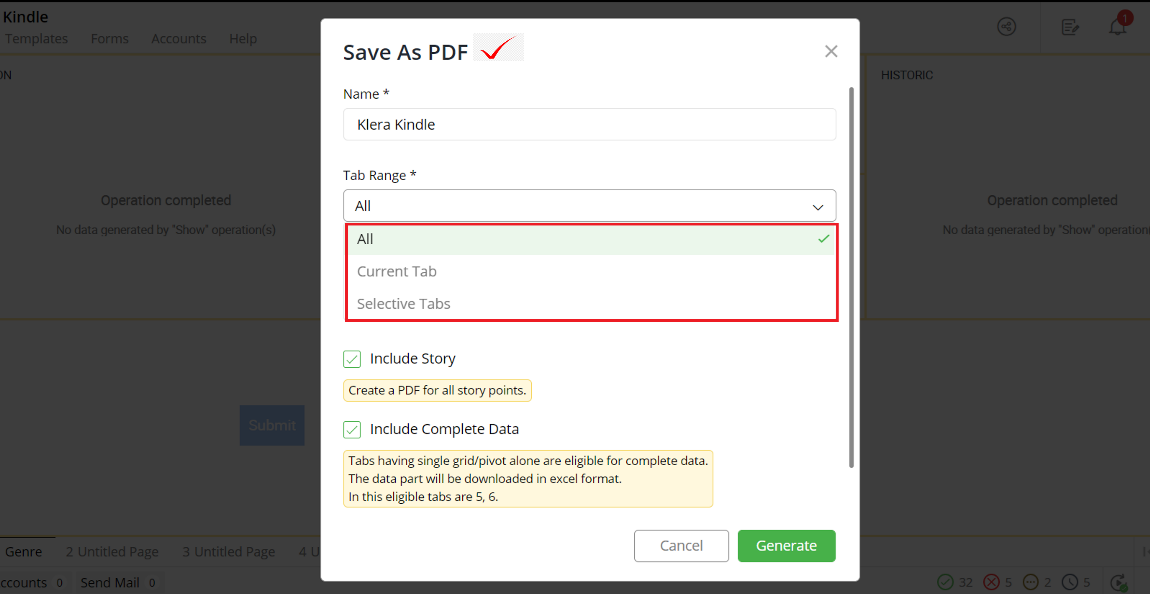
Task: Open the notes edit icon
Action: (x=1070, y=27)
